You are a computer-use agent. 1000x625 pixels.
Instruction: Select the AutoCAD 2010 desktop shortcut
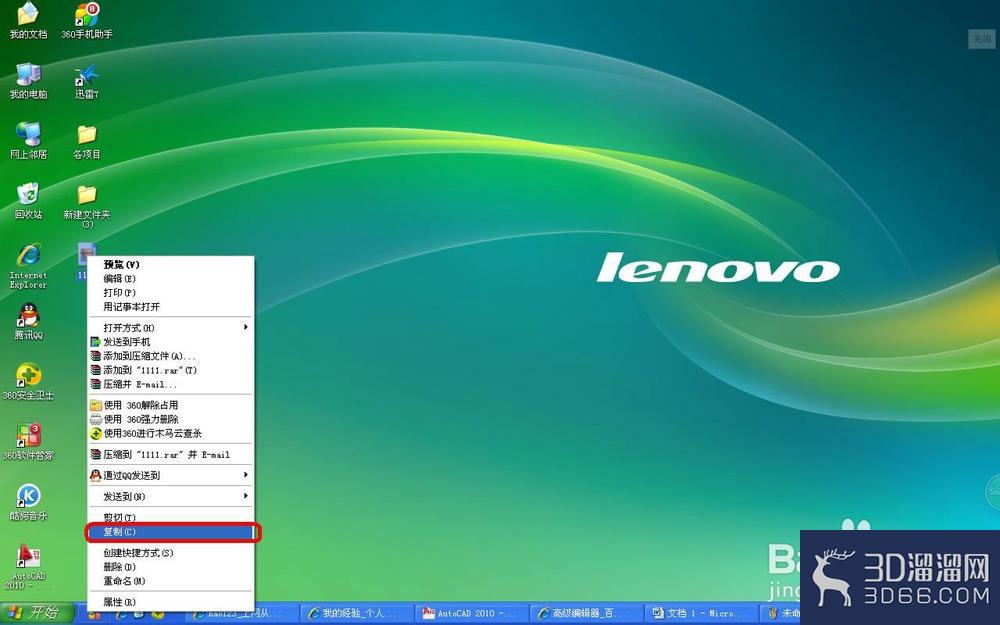click(28, 566)
